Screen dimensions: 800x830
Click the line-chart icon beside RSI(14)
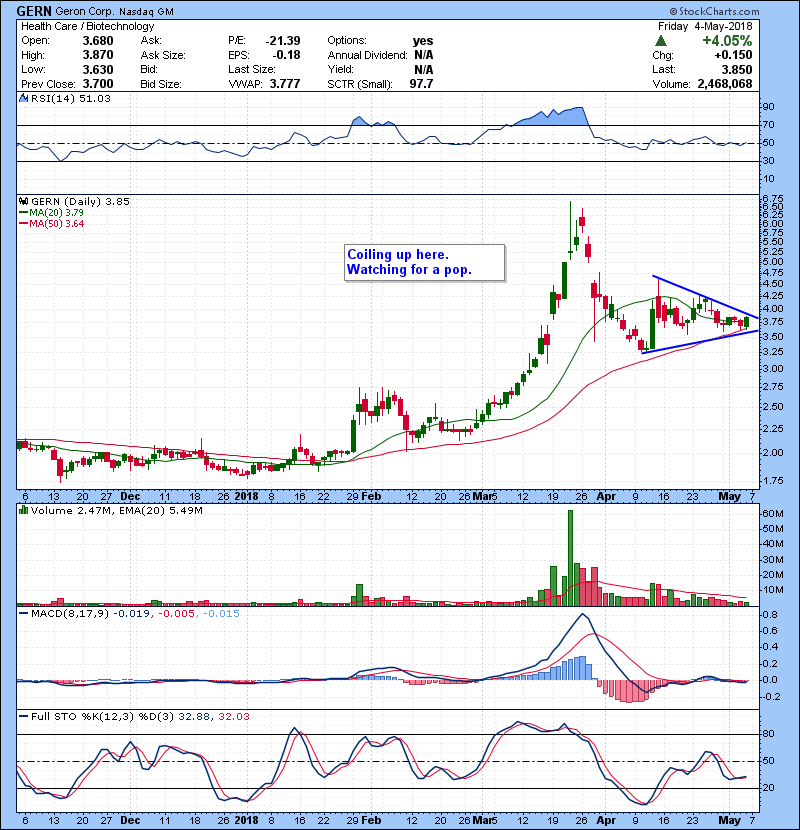click(x=23, y=98)
